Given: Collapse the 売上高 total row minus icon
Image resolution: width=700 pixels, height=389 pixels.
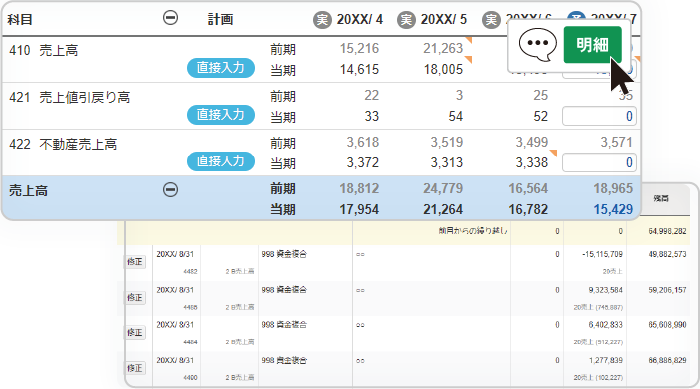Looking at the screenshot, I should point(170,189).
